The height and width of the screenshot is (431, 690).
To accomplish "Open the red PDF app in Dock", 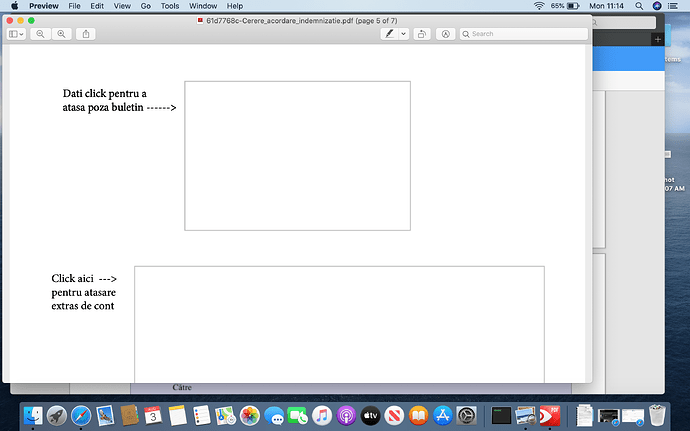I will tap(550, 415).
